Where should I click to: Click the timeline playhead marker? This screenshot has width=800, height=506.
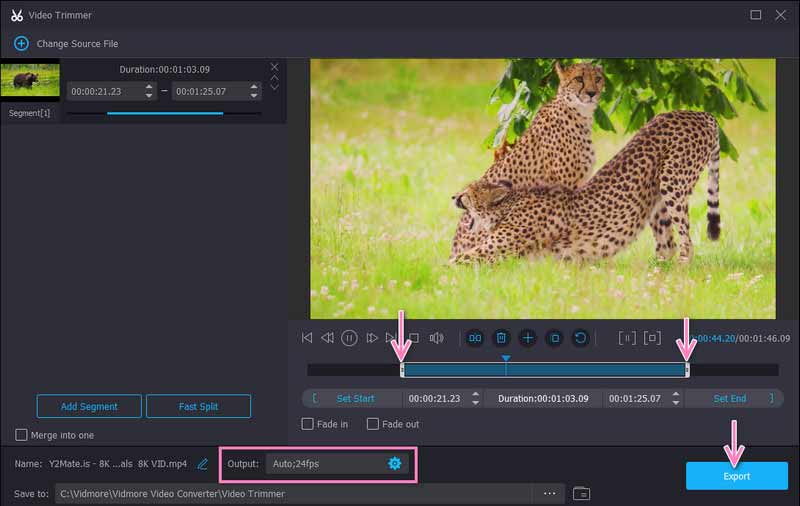506,359
